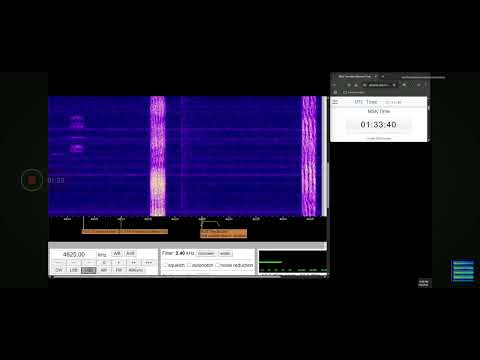This screenshot has width=480, height=360.
Task: Step frequency down with triple minus button
Action: (x=59, y=262)
